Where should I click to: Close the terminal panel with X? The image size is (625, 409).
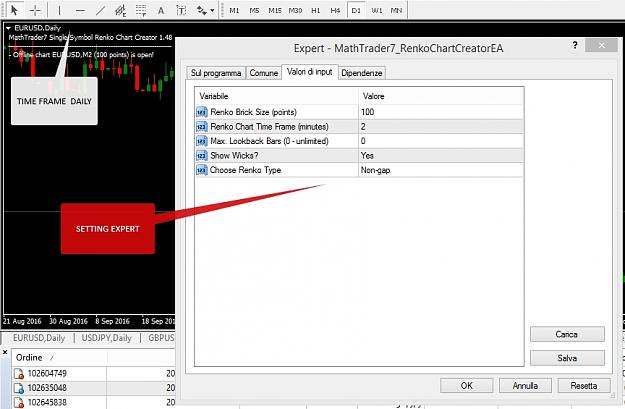(x=5, y=352)
